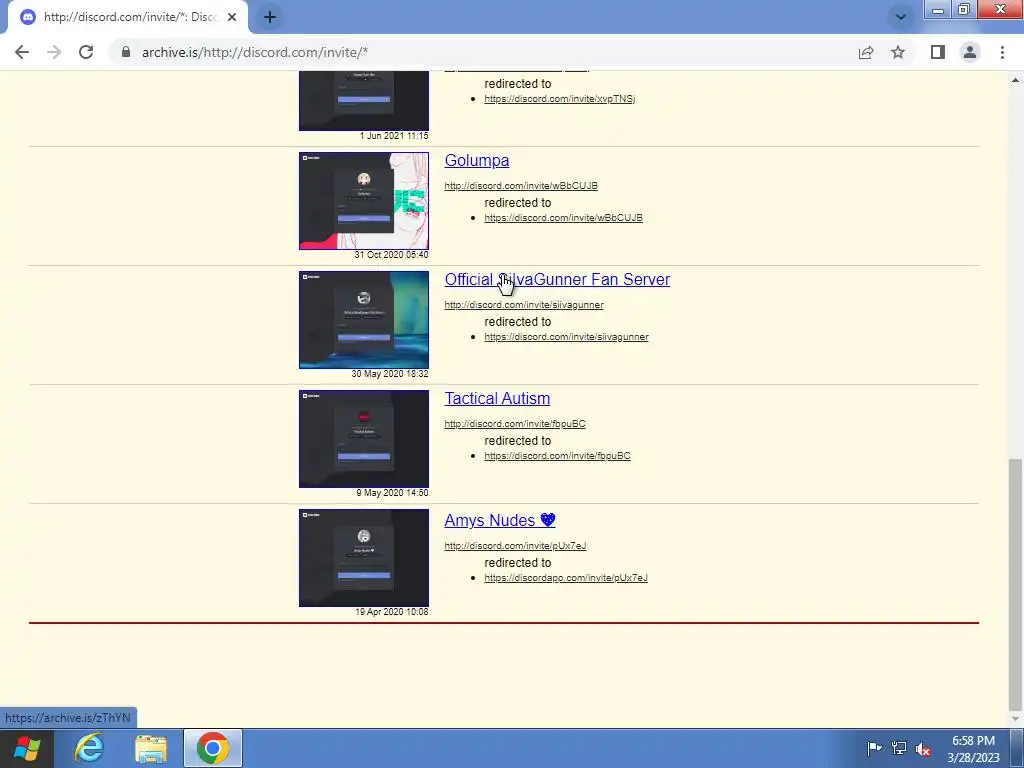Viewport: 1024px width, 768px height.
Task: Click http://discord.com/invite/siivagunner link
Action: (524, 305)
